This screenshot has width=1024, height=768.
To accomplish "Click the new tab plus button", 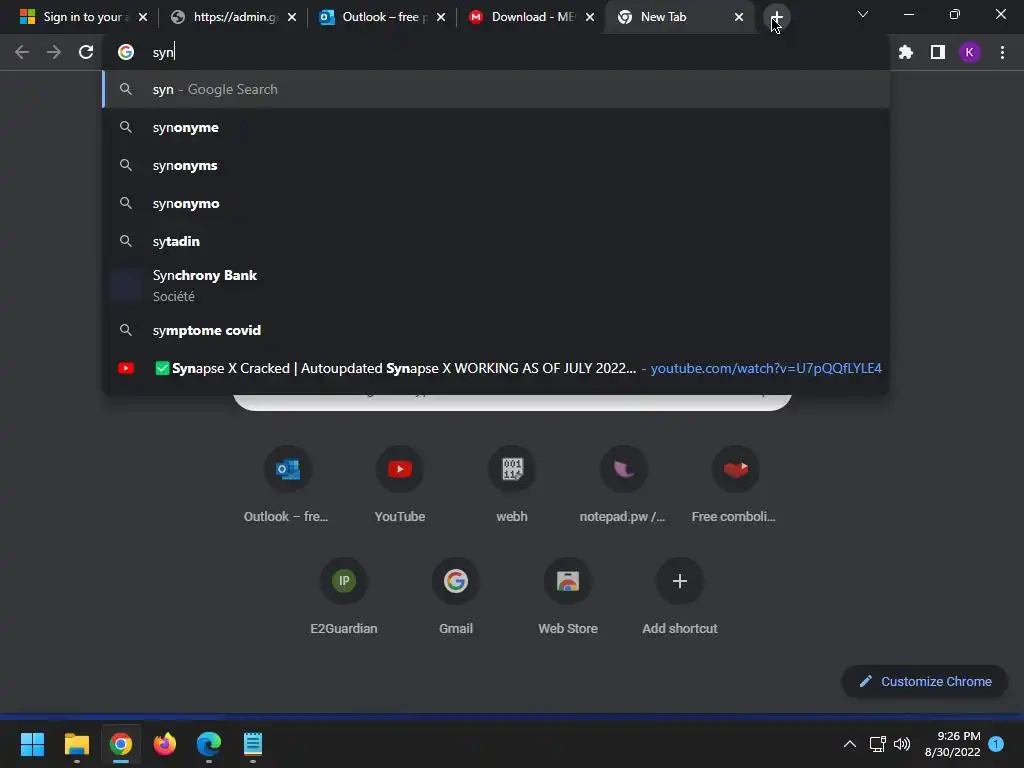I will coord(776,17).
